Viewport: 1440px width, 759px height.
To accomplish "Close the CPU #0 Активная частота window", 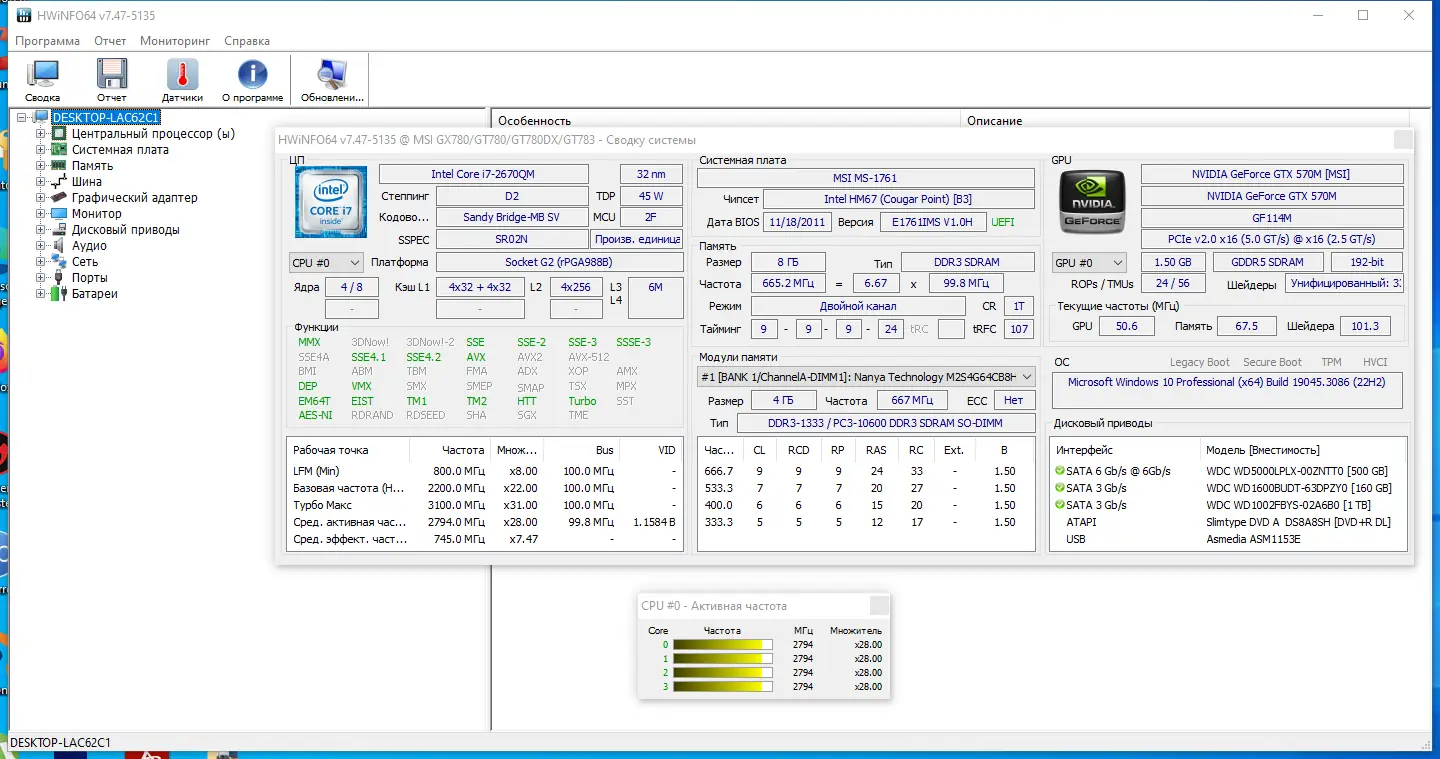I will click(879, 606).
